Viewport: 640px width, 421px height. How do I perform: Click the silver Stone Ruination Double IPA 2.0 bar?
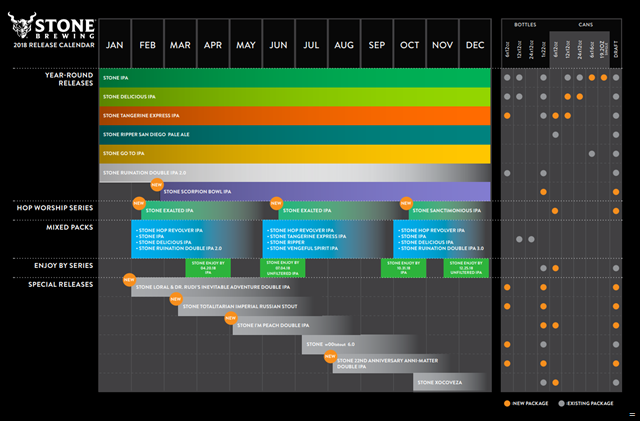tap(295, 173)
